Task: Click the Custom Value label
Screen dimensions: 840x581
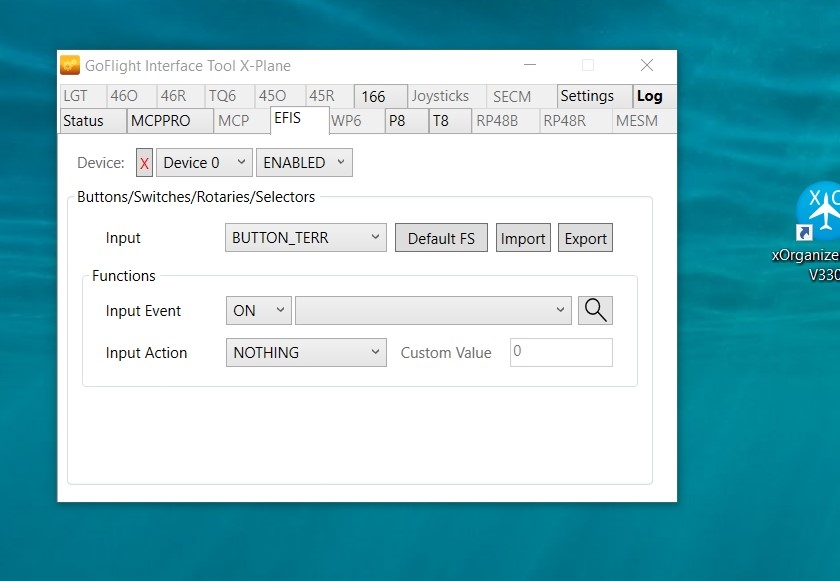Action: point(446,353)
